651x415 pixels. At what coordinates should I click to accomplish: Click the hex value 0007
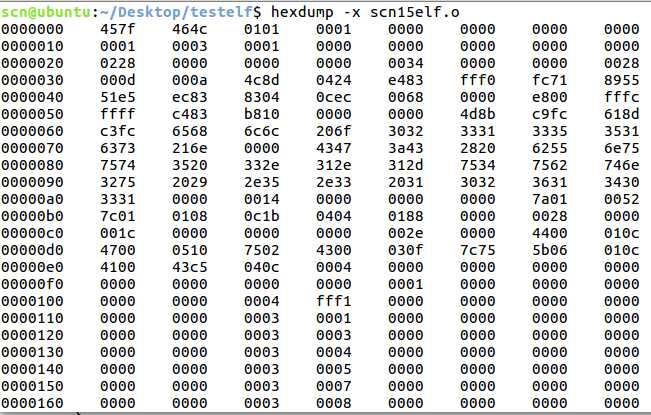coord(334,386)
